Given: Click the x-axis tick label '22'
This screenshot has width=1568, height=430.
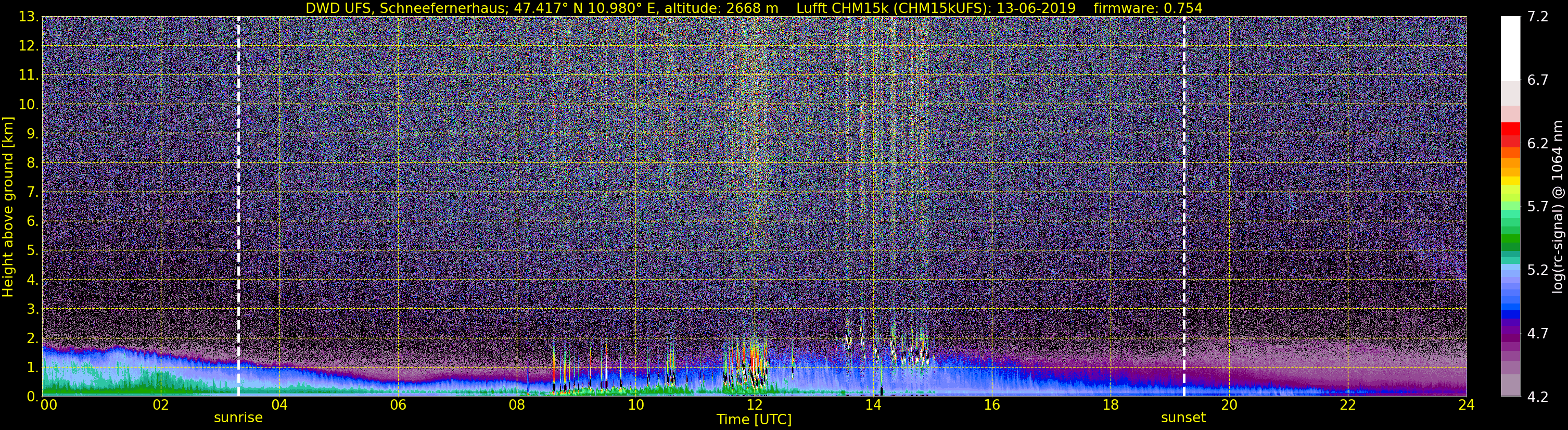Looking at the screenshot, I should [1348, 405].
